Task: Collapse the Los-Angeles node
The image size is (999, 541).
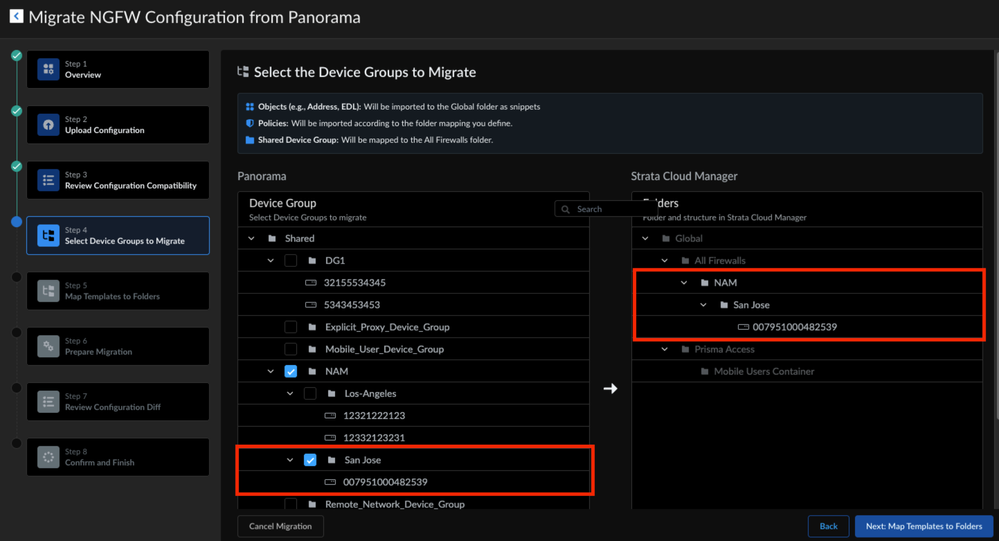Action: tap(290, 394)
